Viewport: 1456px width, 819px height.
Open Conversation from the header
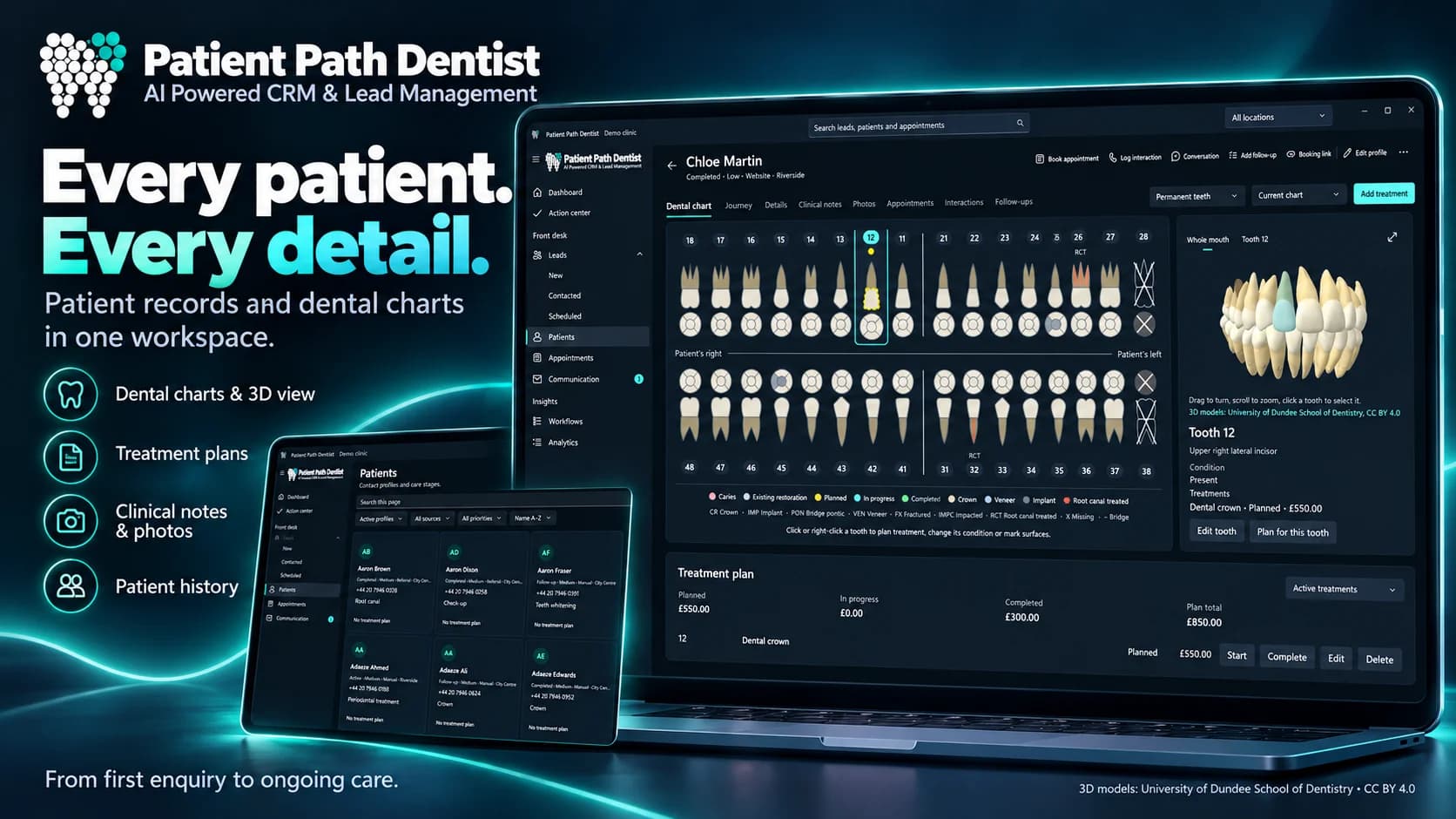(x=1195, y=156)
